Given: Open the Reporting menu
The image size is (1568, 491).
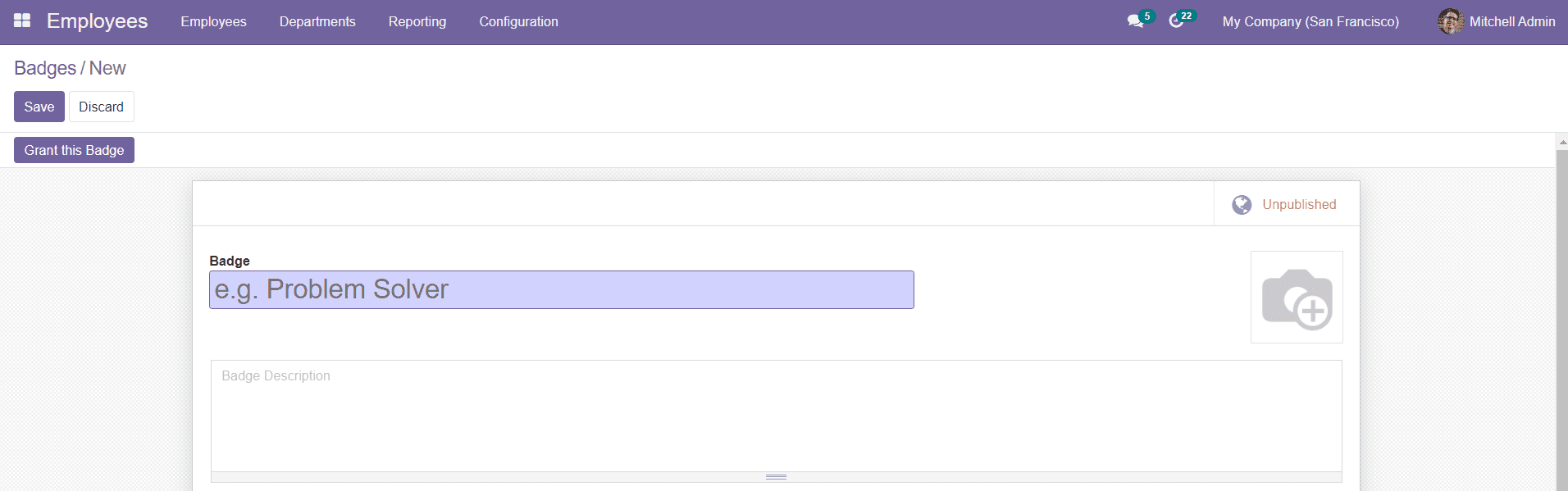Looking at the screenshot, I should click(x=417, y=21).
